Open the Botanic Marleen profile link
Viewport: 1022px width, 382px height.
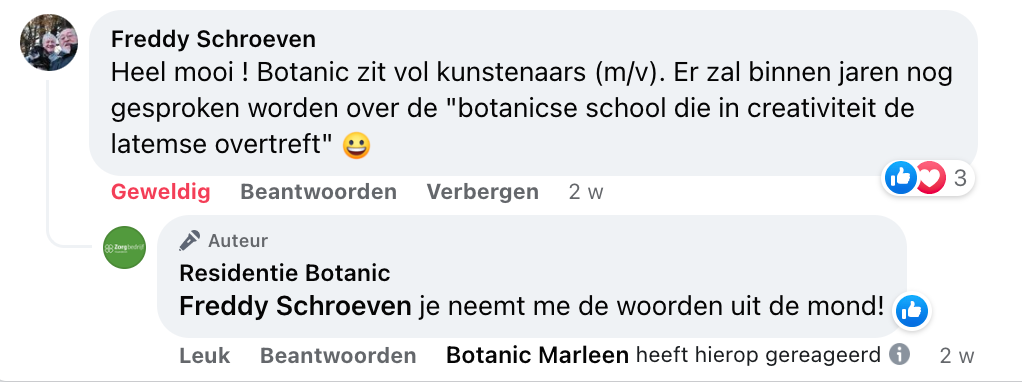click(x=537, y=355)
